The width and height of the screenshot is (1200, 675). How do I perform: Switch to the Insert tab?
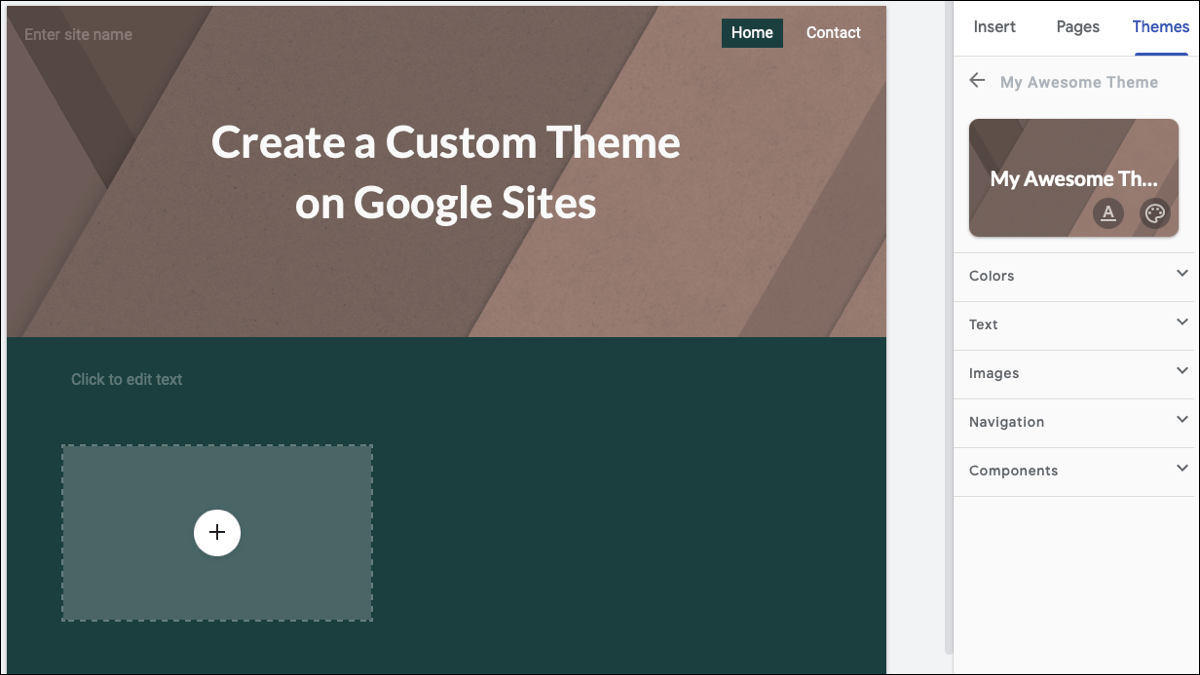(x=993, y=27)
